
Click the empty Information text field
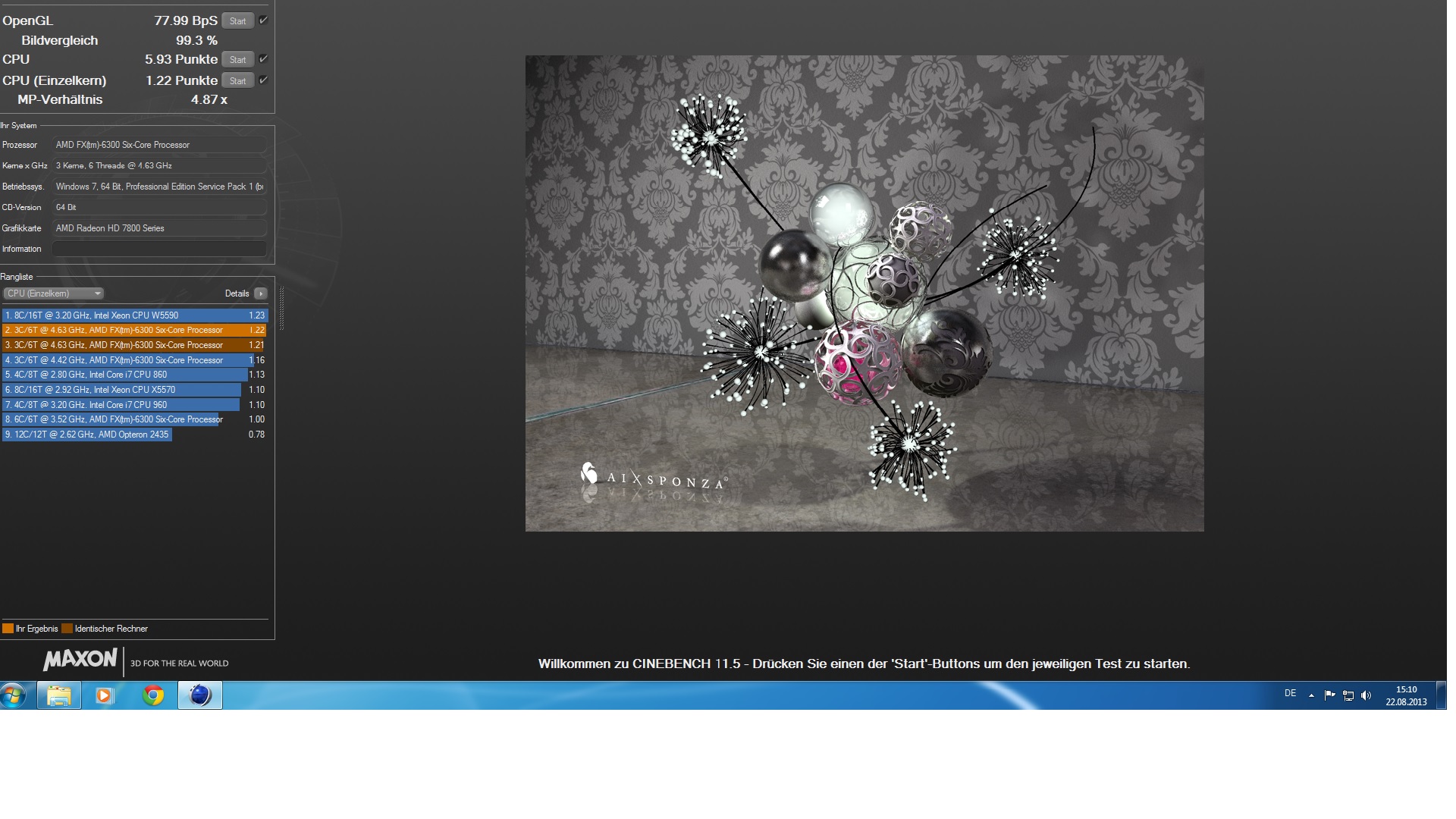coord(159,249)
